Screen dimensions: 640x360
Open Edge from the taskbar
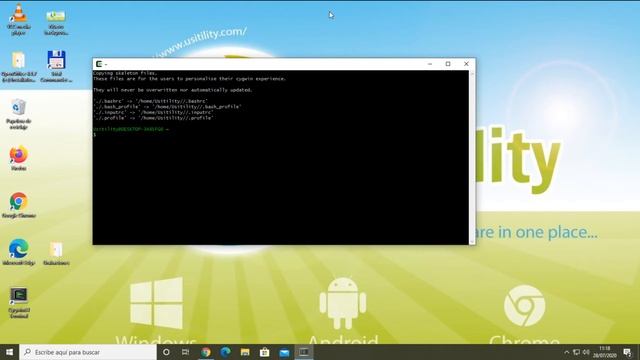coord(225,352)
